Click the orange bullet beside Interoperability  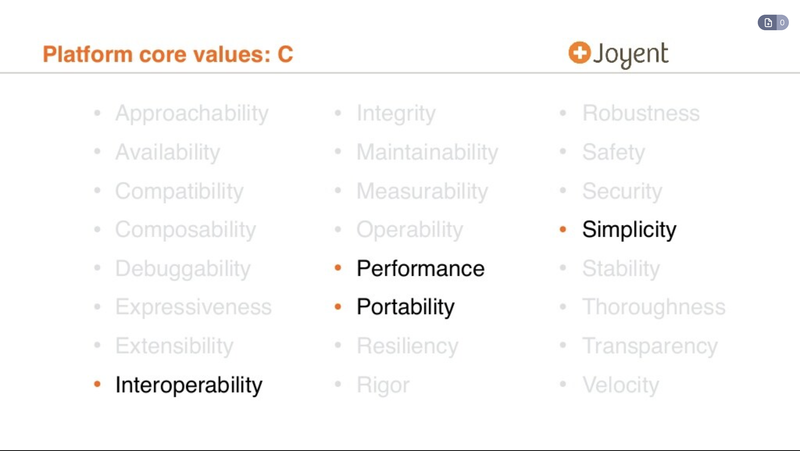click(97, 384)
